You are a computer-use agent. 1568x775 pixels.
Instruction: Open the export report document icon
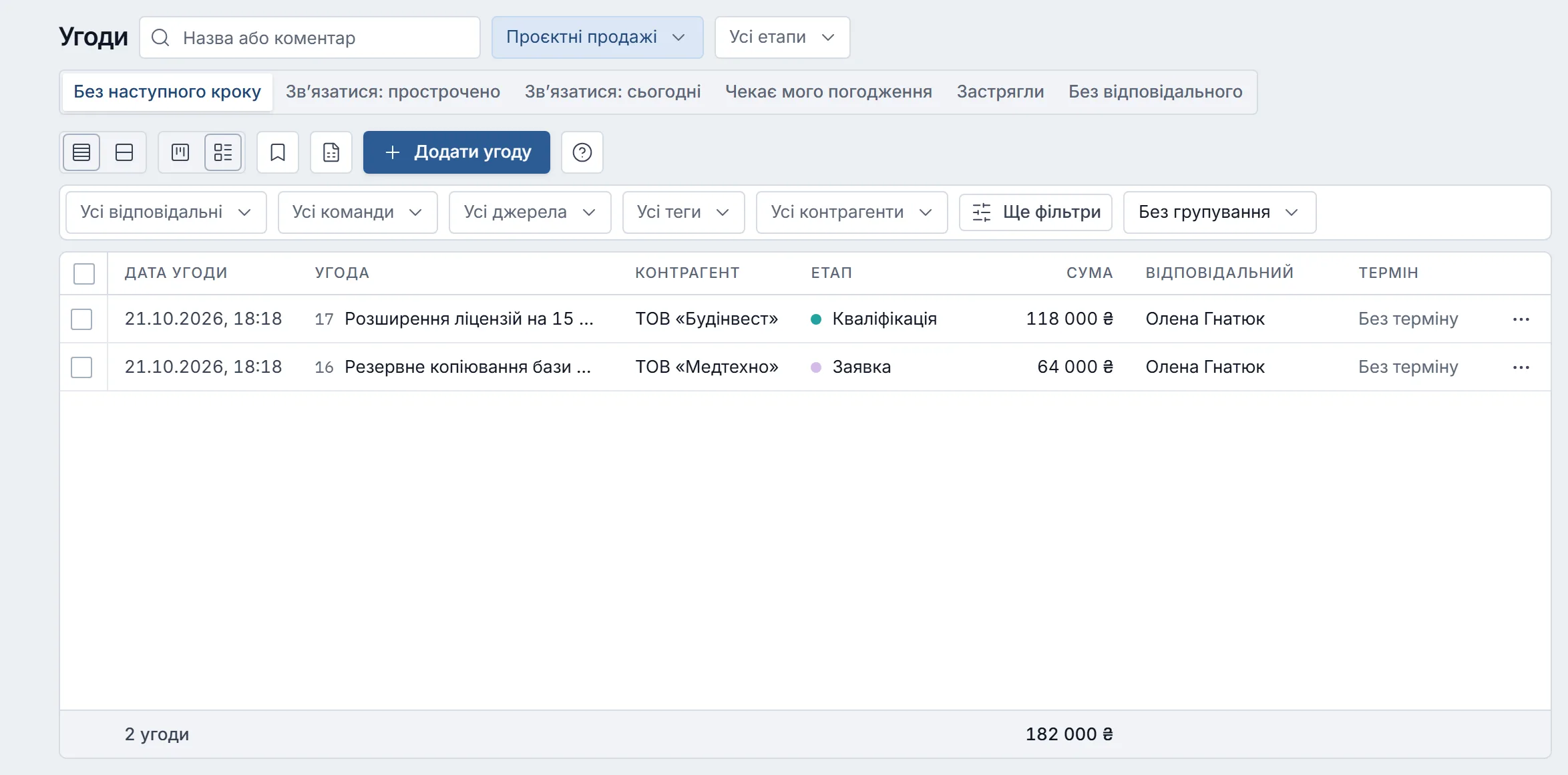(331, 152)
